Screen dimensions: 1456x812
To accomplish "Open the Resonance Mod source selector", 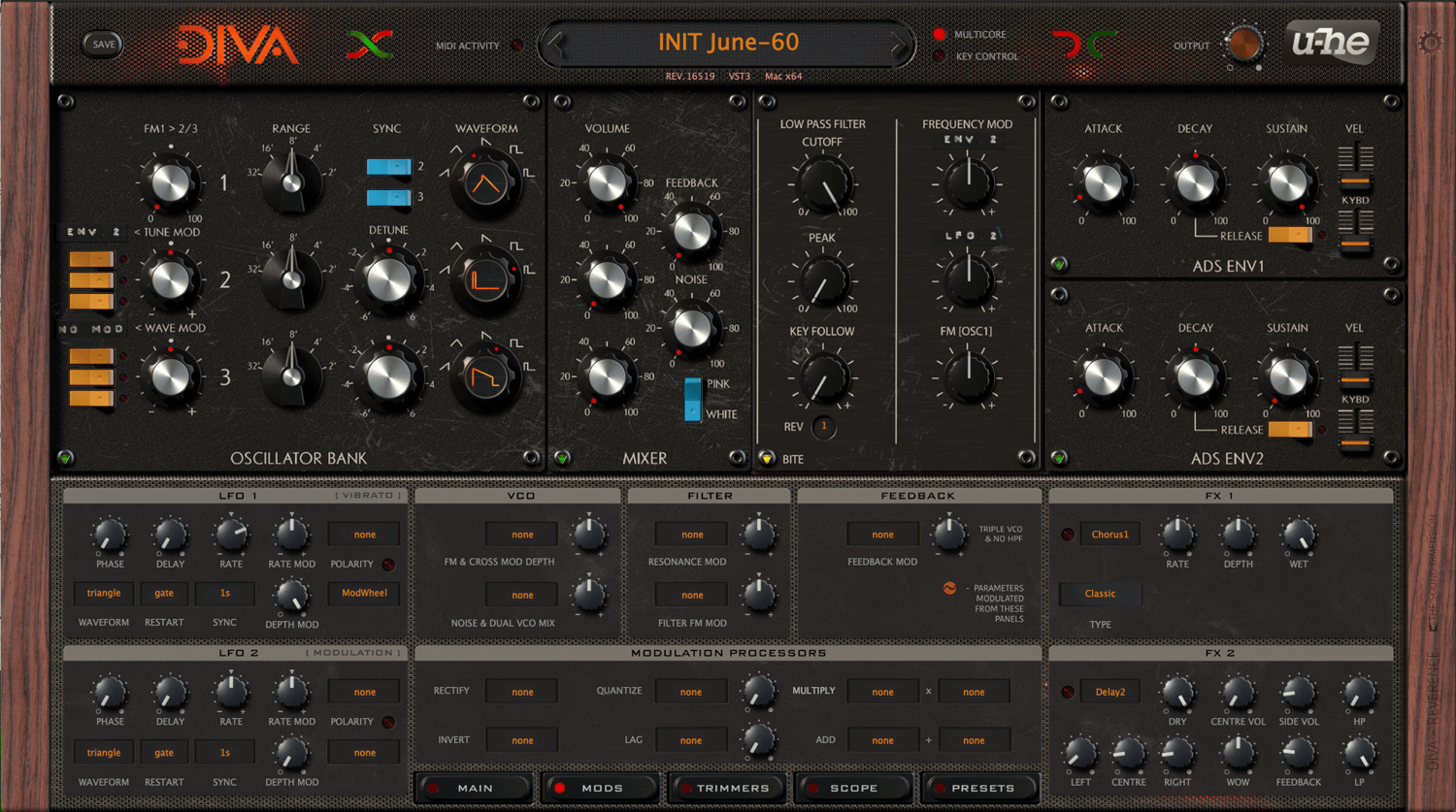I will click(692, 535).
